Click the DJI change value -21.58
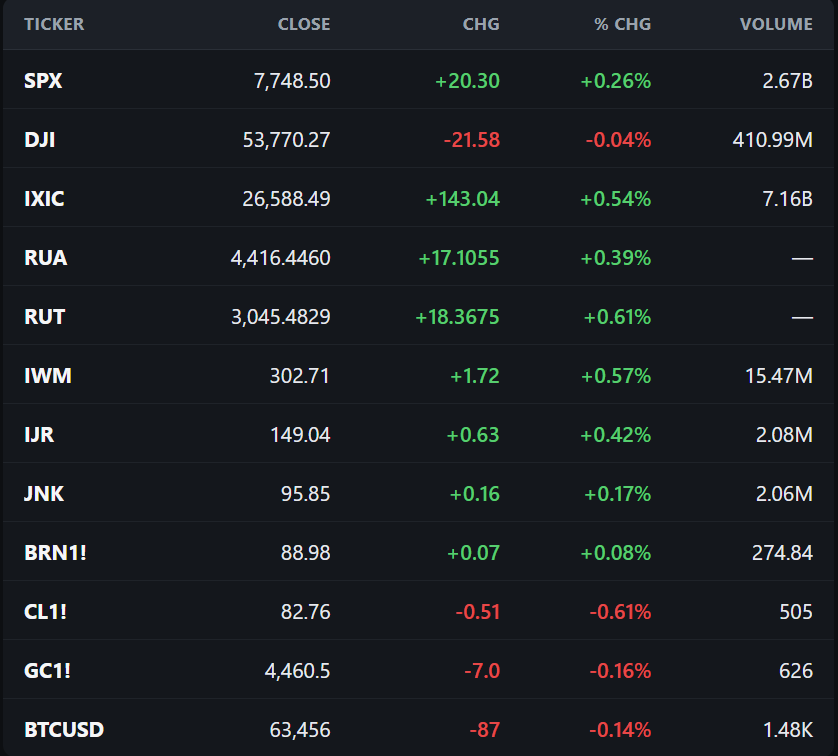Screen dimensions: 838x756 coord(472,140)
